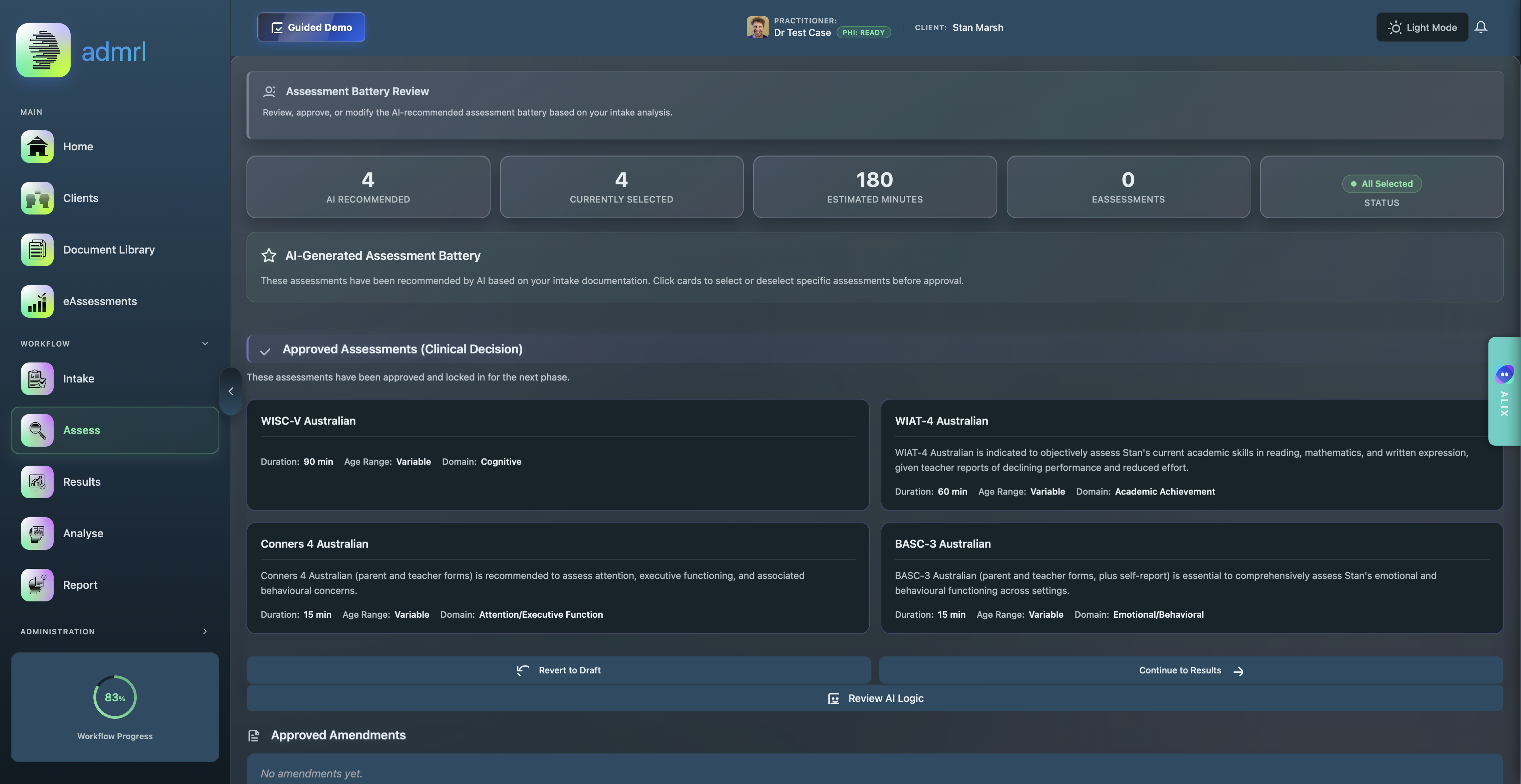Toggle Light Mode theme

tap(1422, 27)
